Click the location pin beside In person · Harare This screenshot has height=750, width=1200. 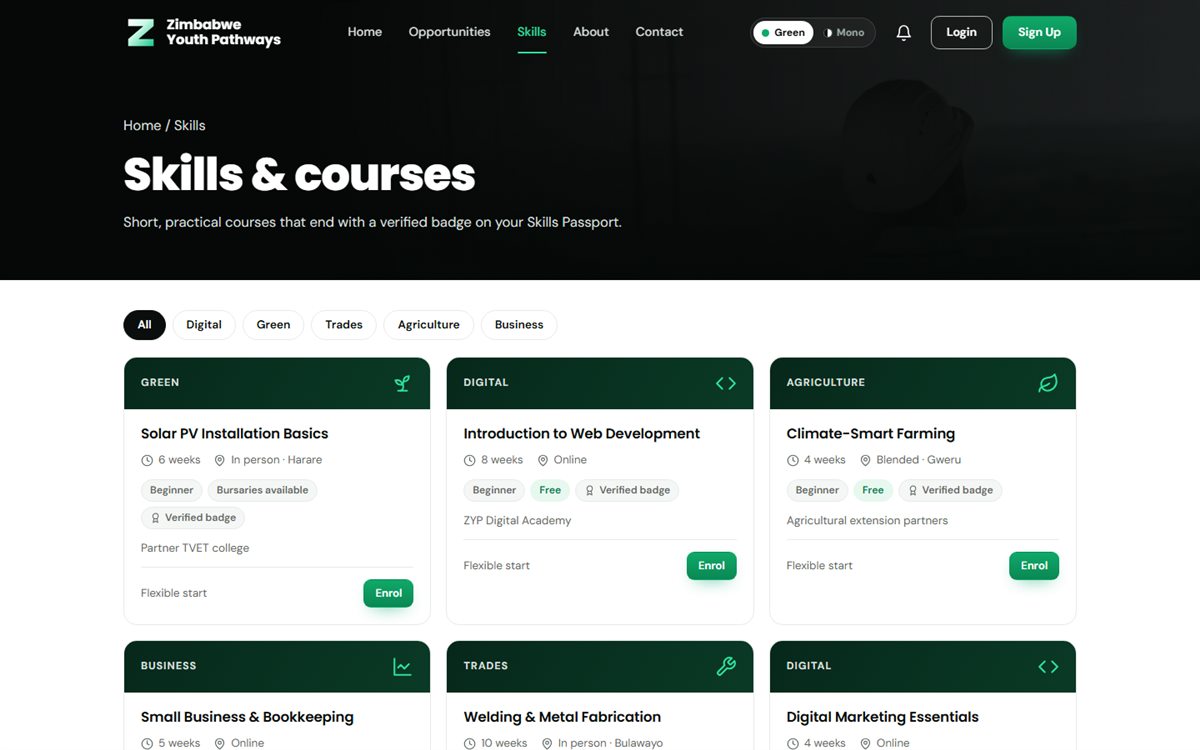(x=220, y=461)
